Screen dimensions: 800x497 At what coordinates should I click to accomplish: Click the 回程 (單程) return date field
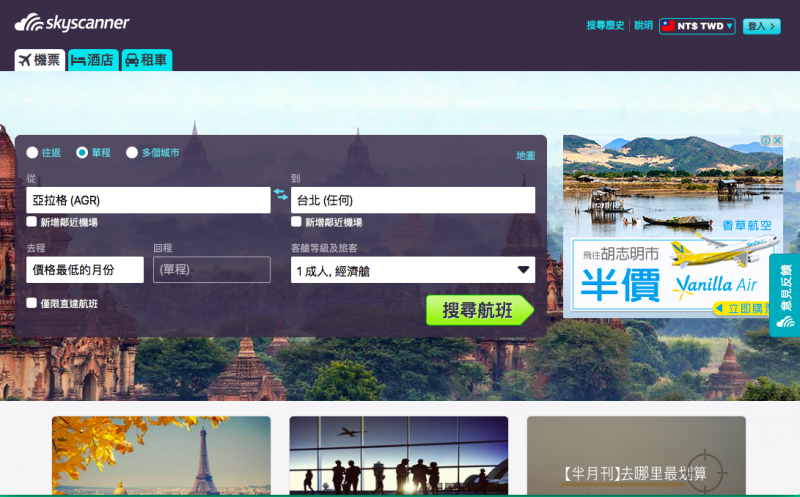212,270
